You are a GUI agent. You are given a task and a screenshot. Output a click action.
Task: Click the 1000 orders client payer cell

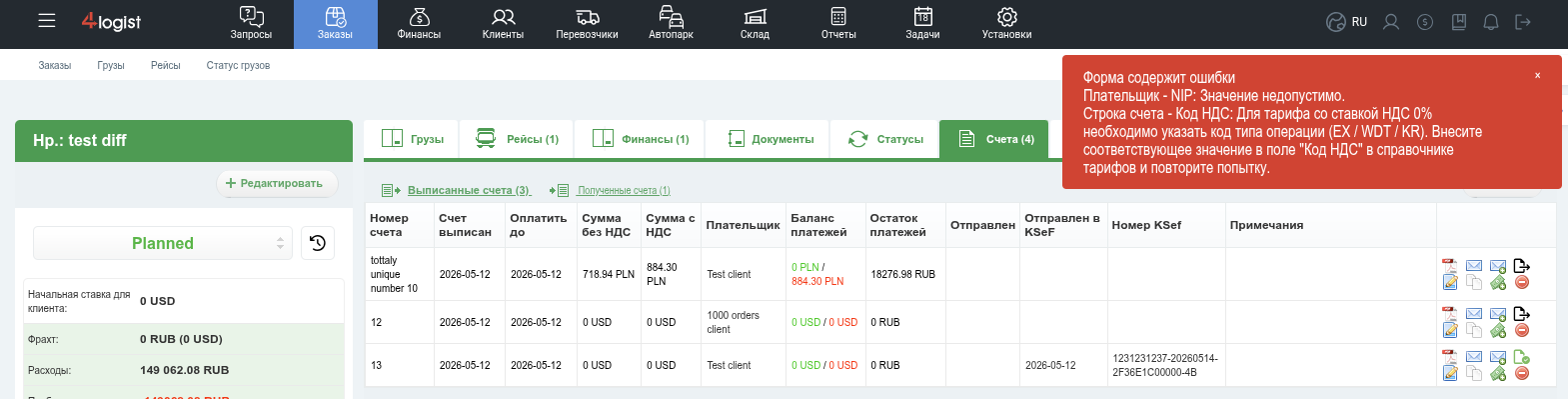coord(743,322)
